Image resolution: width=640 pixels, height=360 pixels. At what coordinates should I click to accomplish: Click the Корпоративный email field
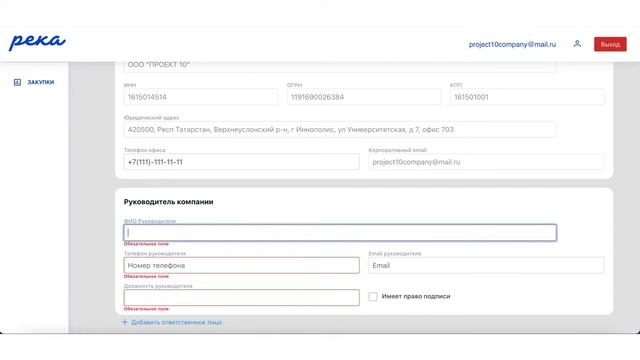pos(486,162)
